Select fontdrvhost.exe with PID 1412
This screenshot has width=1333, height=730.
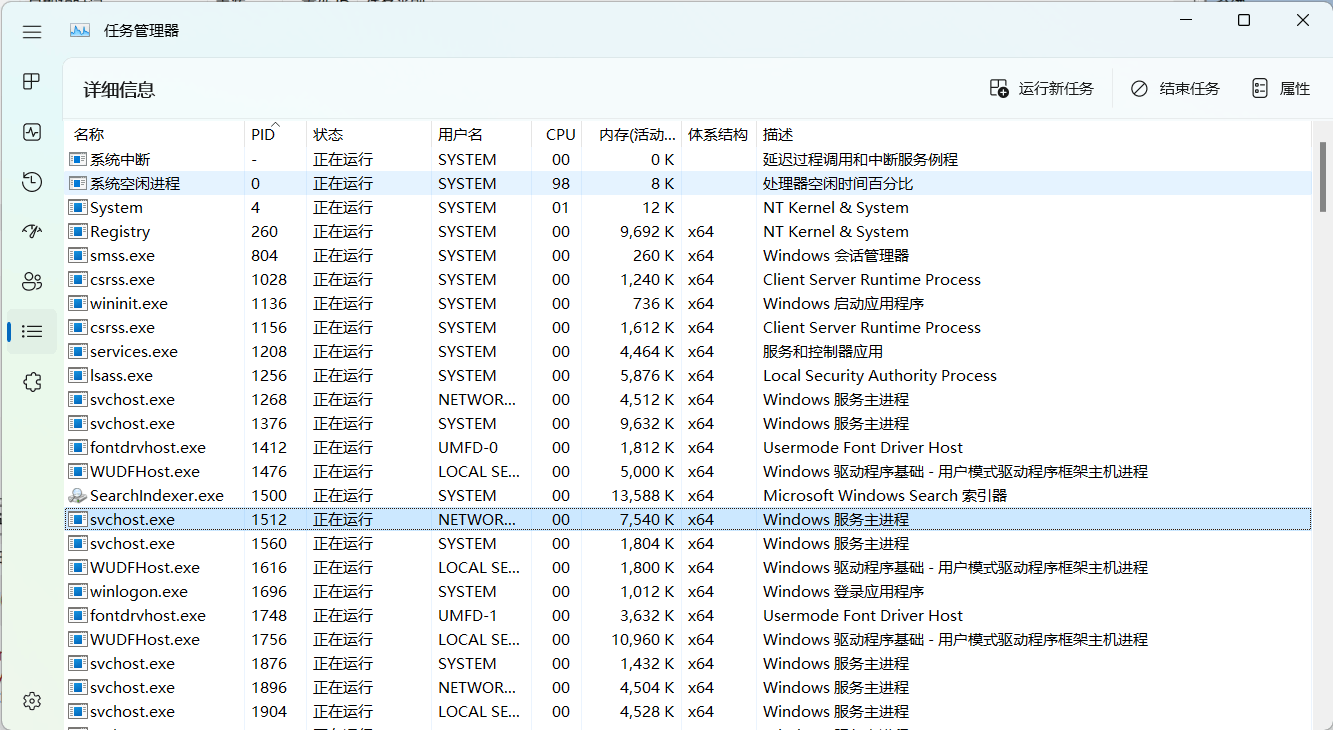688,448
